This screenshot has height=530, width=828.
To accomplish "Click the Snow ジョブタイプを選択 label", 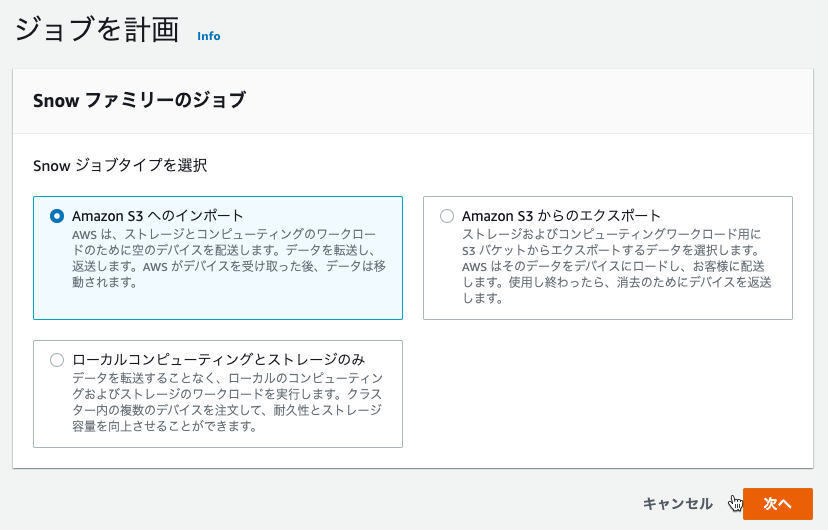I will (120, 165).
